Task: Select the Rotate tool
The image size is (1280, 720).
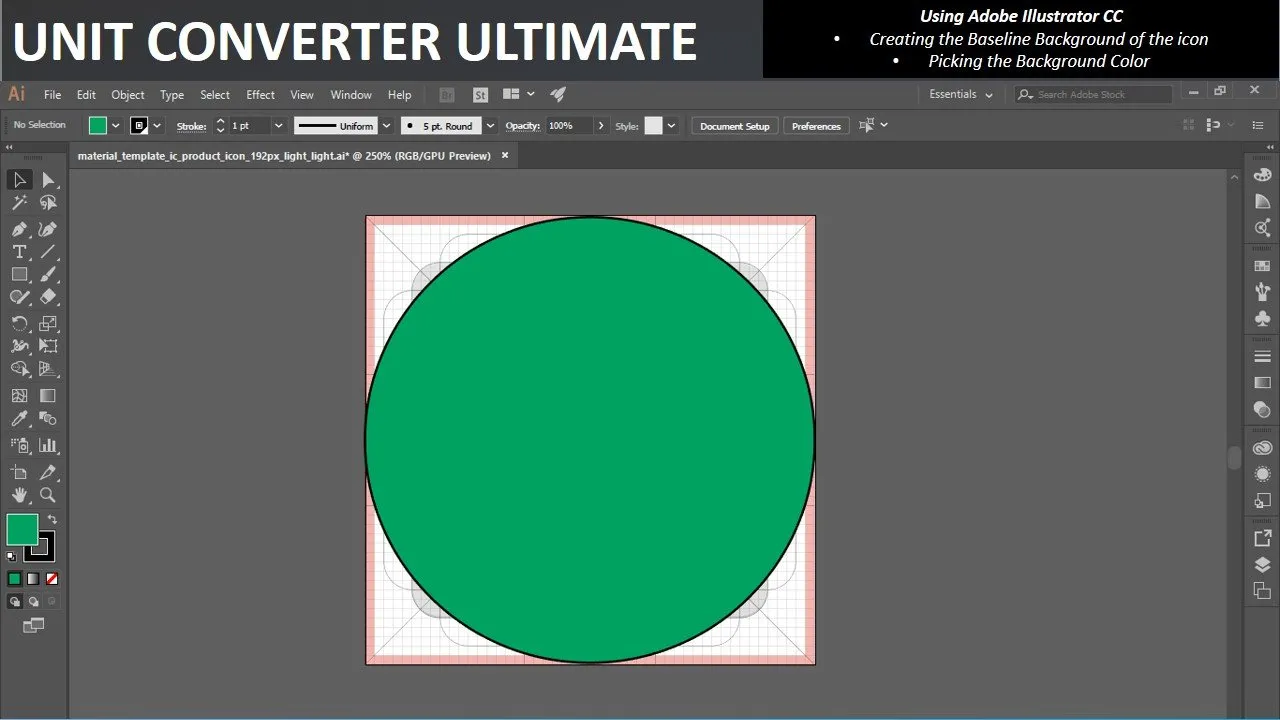Action: 19,323
